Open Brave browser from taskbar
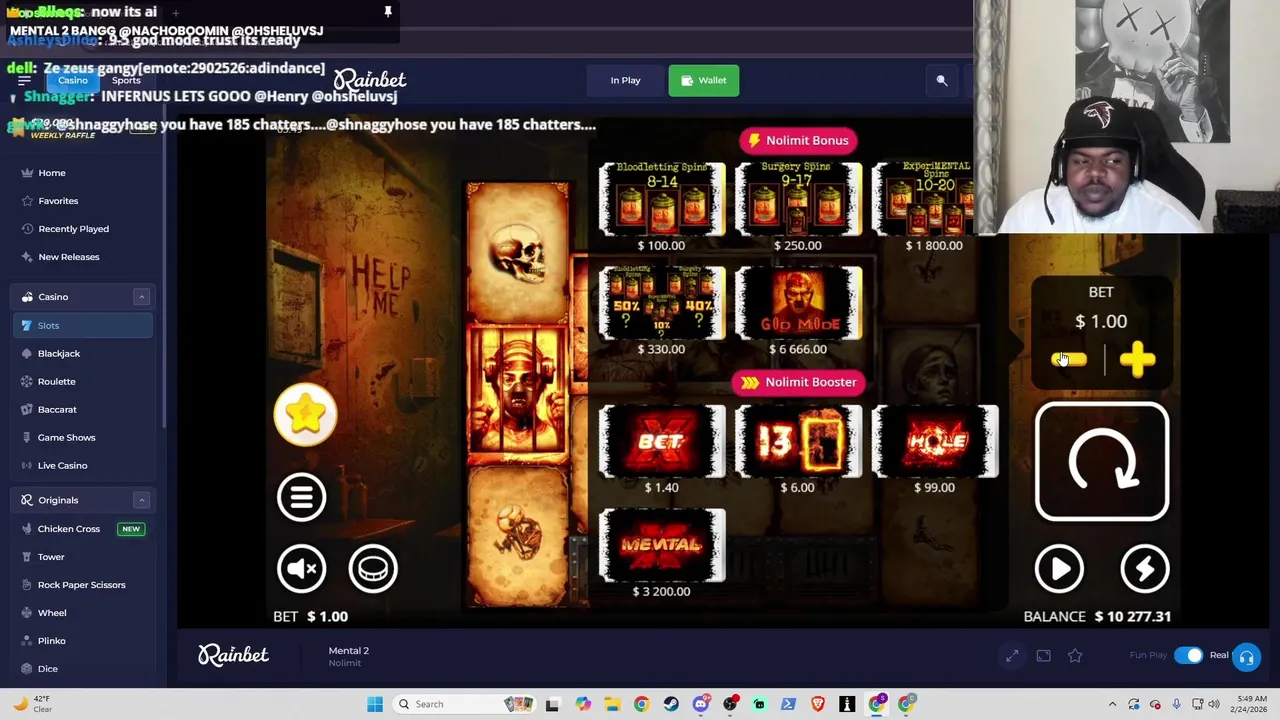This screenshot has height=720, width=1280. coord(818,704)
